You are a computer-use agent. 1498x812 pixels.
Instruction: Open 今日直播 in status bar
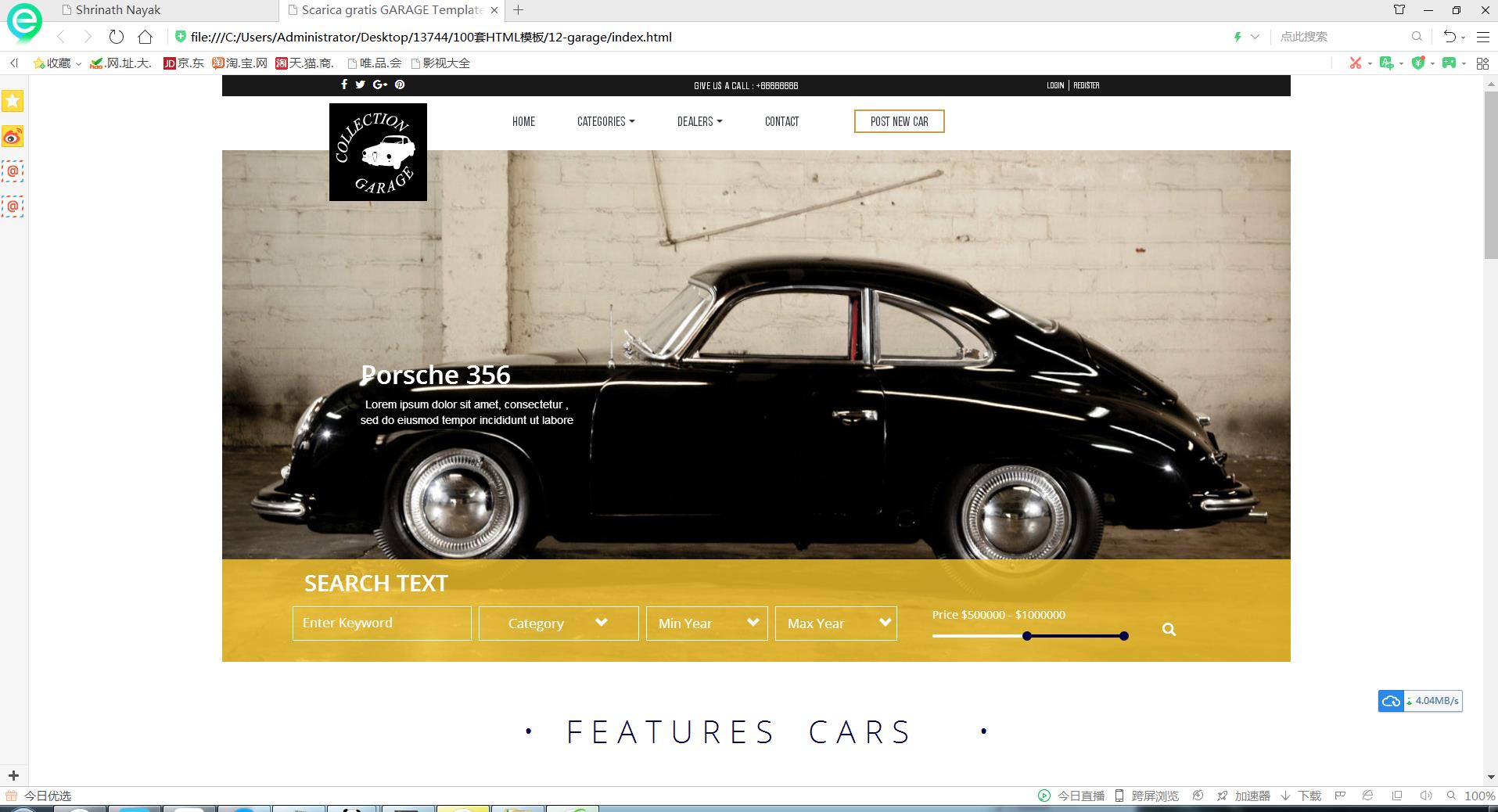(1071, 796)
